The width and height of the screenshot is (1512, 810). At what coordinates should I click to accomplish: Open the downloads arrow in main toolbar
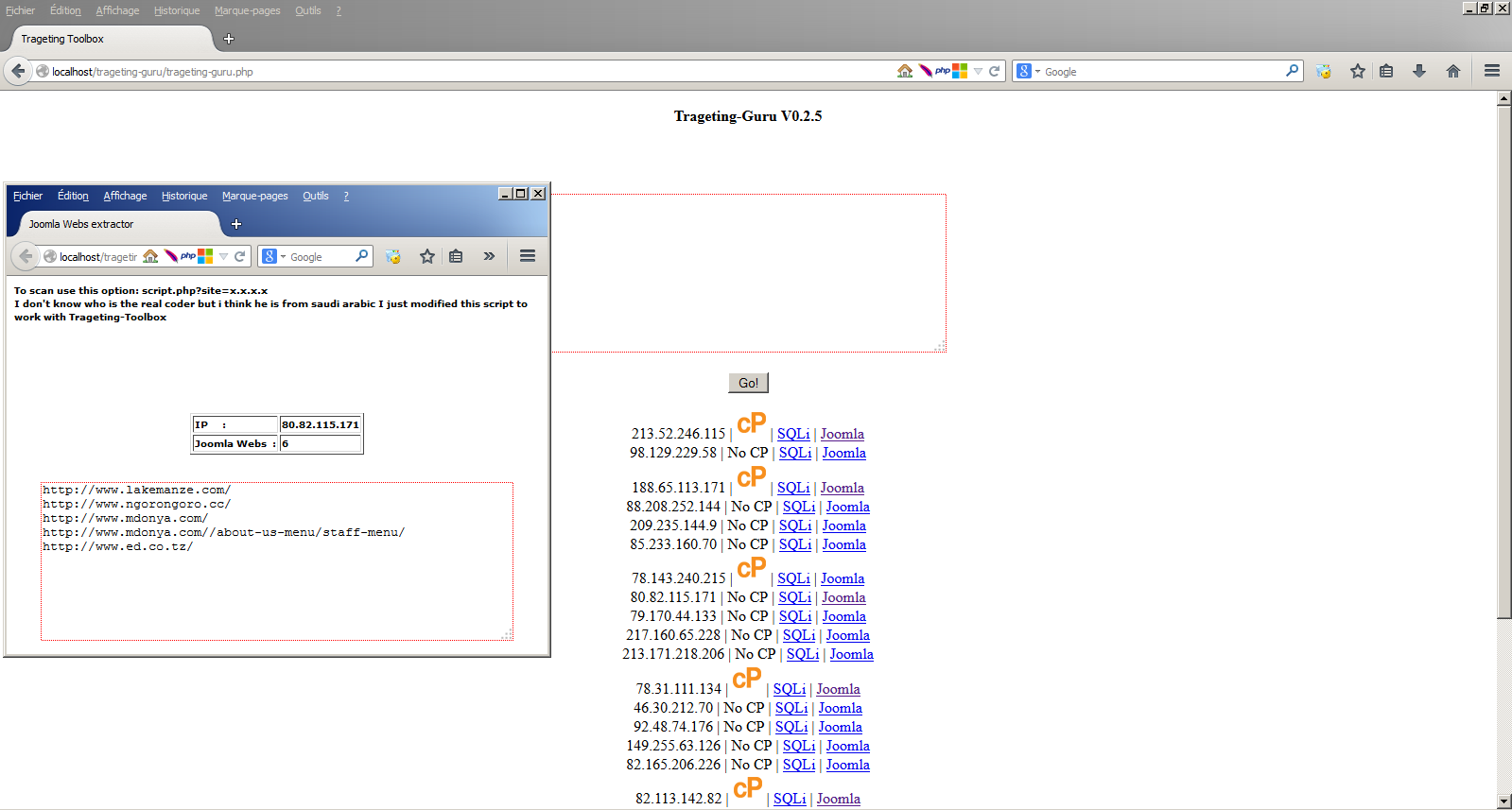(1419, 71)
